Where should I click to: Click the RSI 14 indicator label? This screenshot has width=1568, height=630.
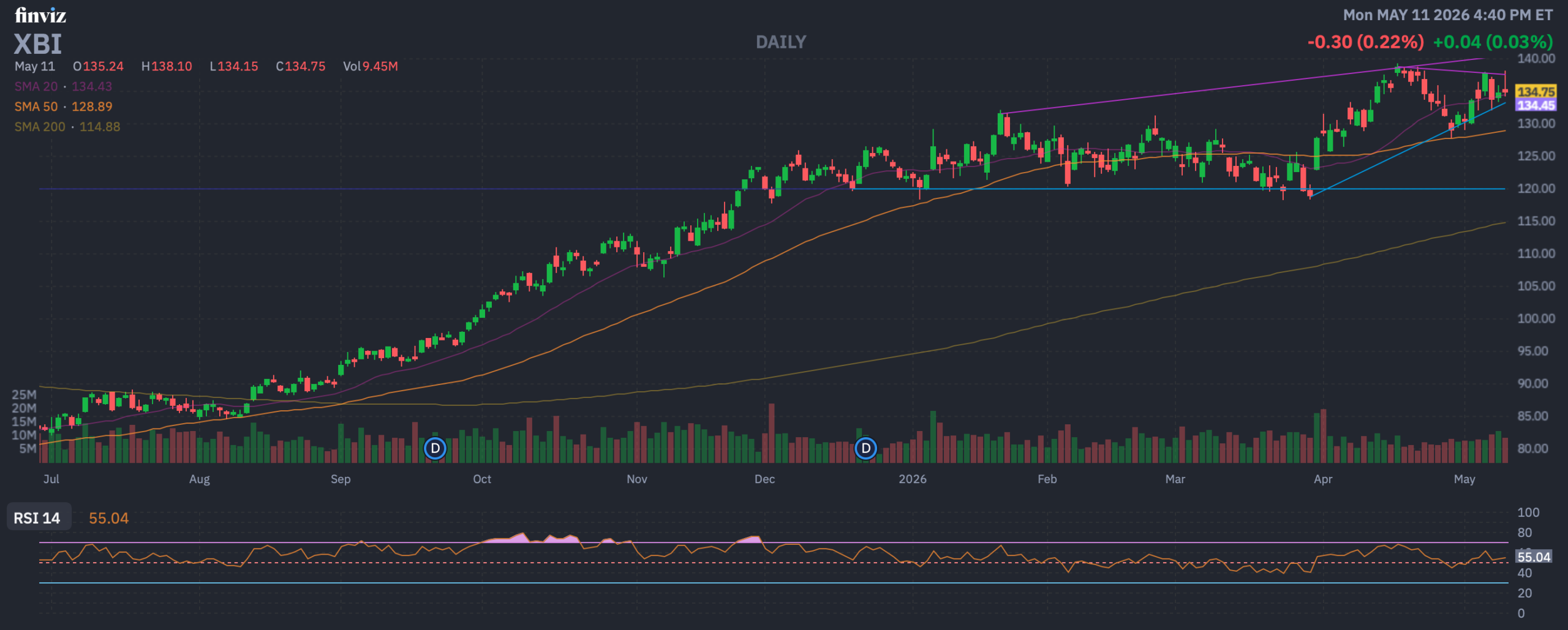37,518
